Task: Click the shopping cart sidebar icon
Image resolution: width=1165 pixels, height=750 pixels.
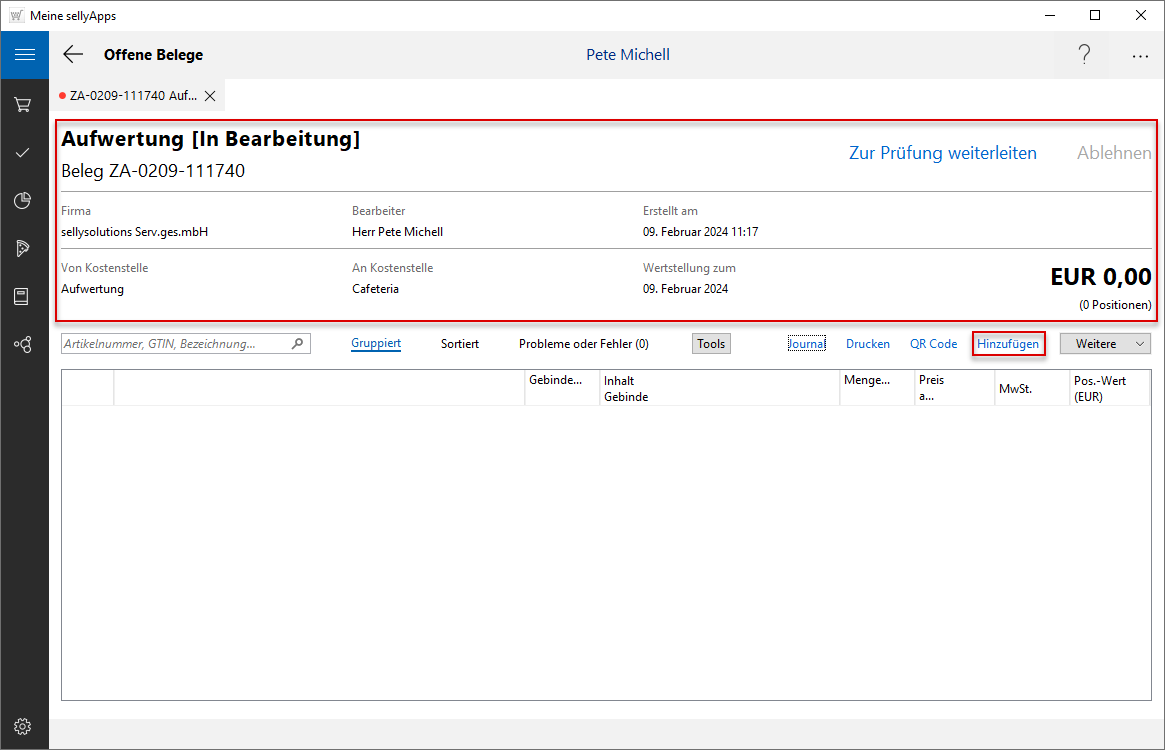Action: click(24, 104)
